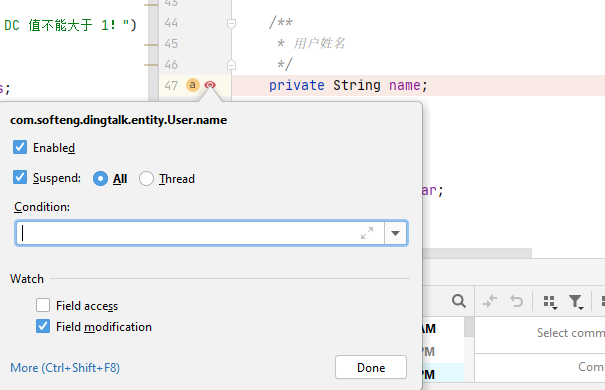The height and width of the screenshot is (390, 605).
Task: Open the Condition history dropdown arrow
Action: pyautogui.click(x=395, y=233)
